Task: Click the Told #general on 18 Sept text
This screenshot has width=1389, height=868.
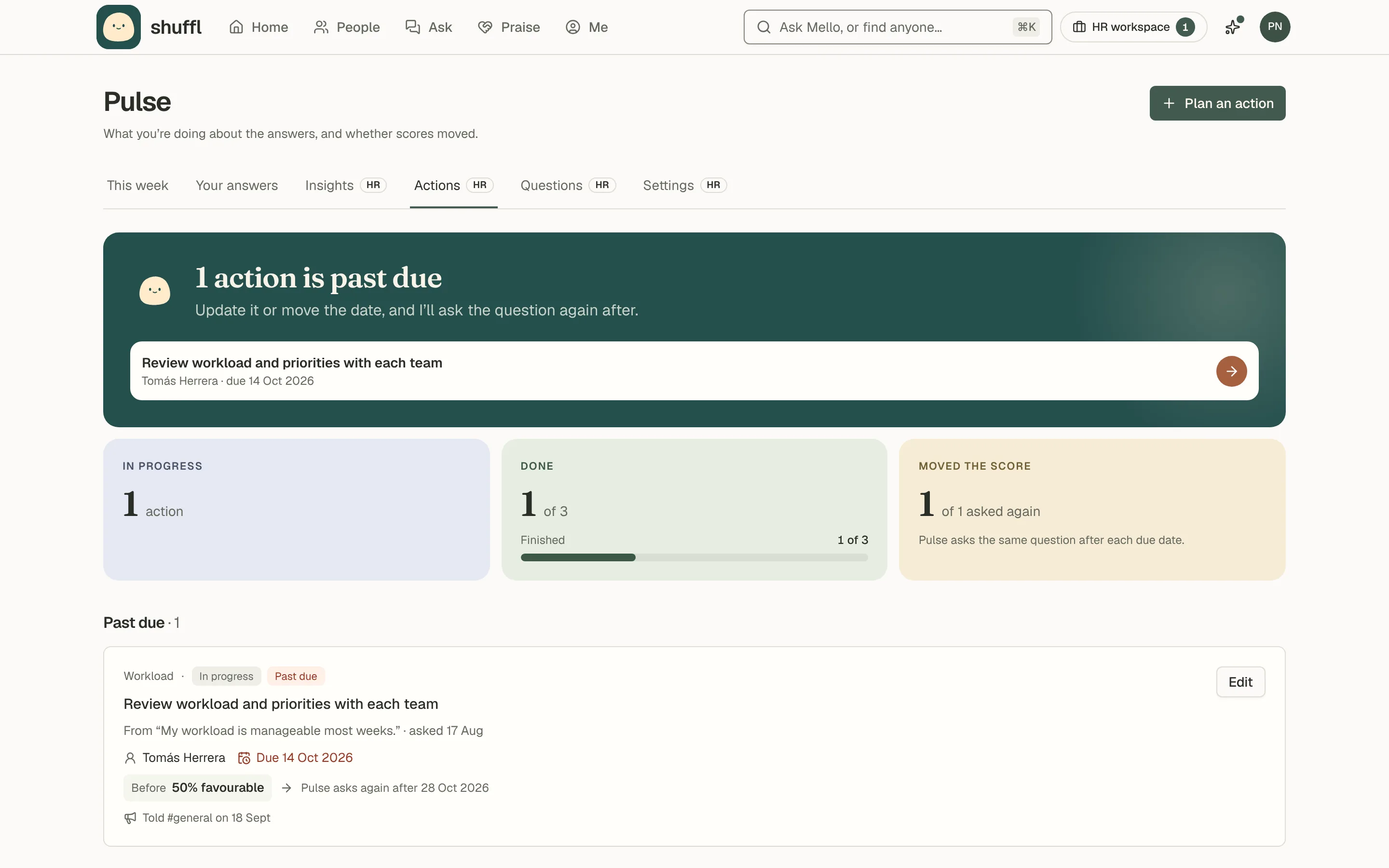Action: pos(206,818)
